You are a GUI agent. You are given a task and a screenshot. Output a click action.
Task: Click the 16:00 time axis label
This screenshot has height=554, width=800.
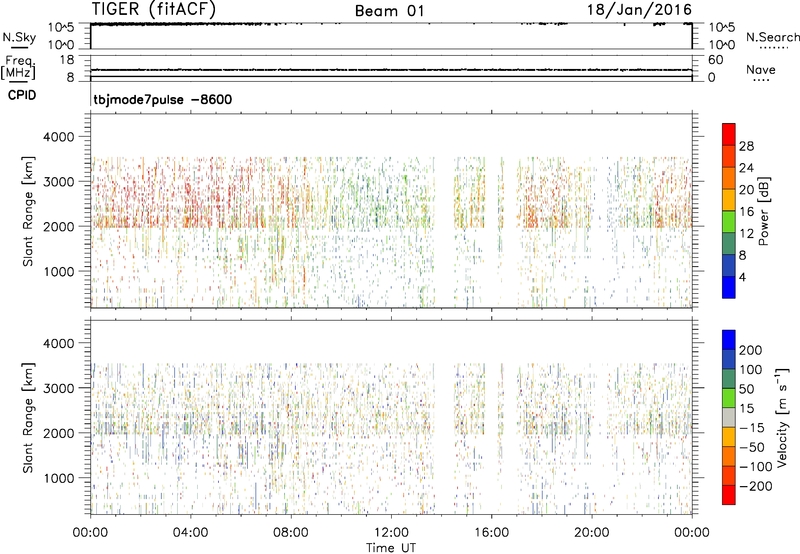click(x=491, y=533)
